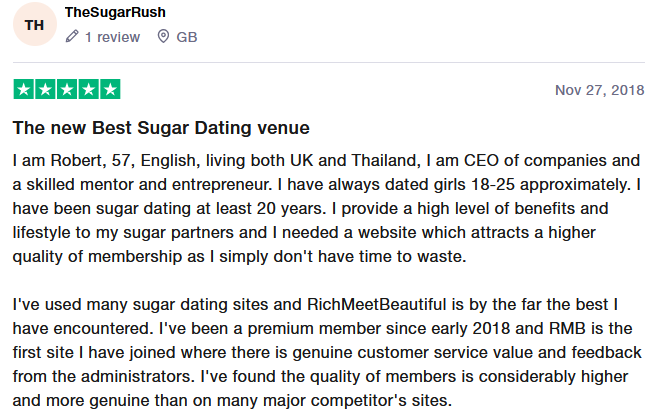
Task: Click the first green rating star
Action: [x=24, y=89]
